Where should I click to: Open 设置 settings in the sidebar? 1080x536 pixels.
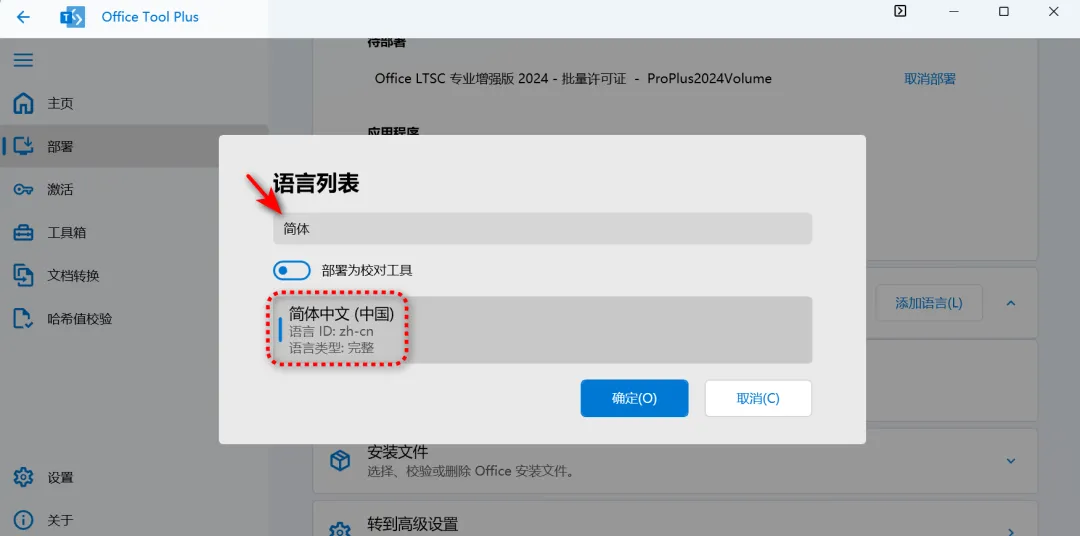134,477
